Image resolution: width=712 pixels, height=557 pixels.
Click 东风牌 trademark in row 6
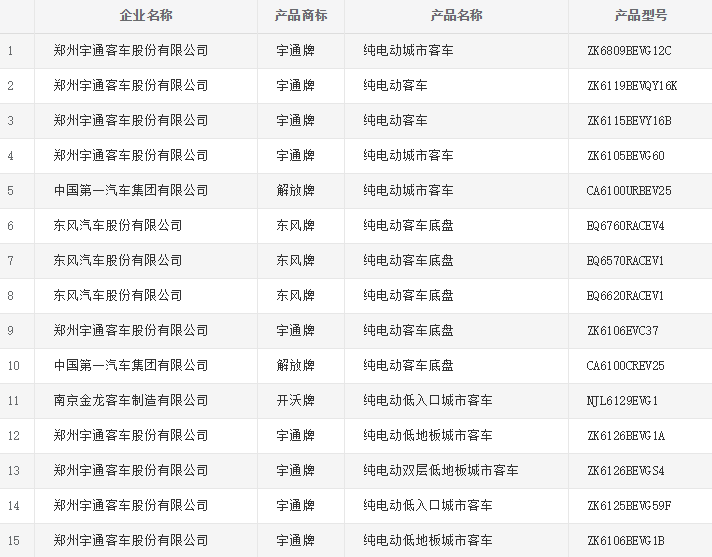(296, 225)
